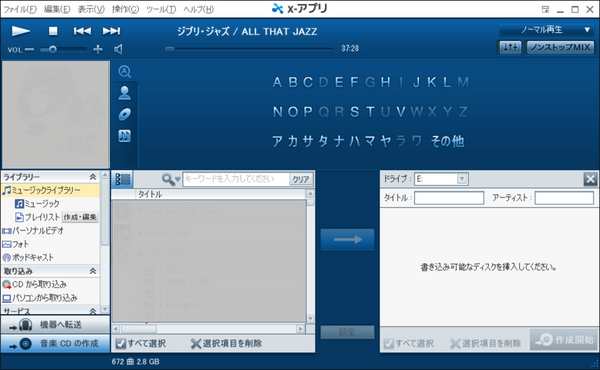Screen dimensions: 600x370
Task: Toggle the list view mode icon
Action: click(x=122, y=179)
